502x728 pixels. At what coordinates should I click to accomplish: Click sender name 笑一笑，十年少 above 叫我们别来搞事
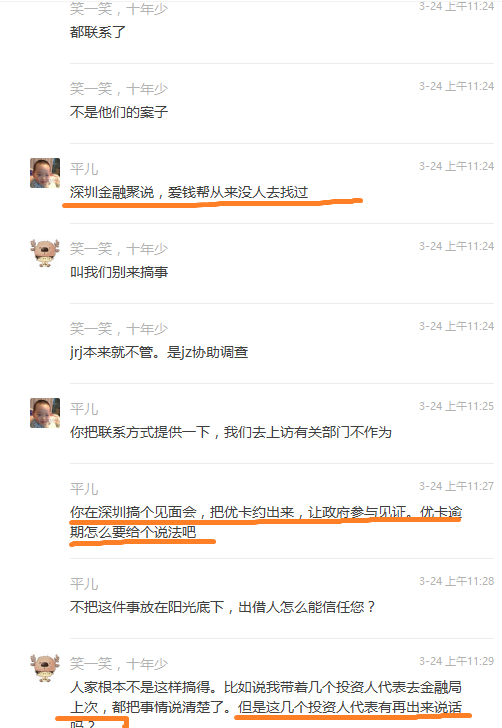[x=119, y=249]
